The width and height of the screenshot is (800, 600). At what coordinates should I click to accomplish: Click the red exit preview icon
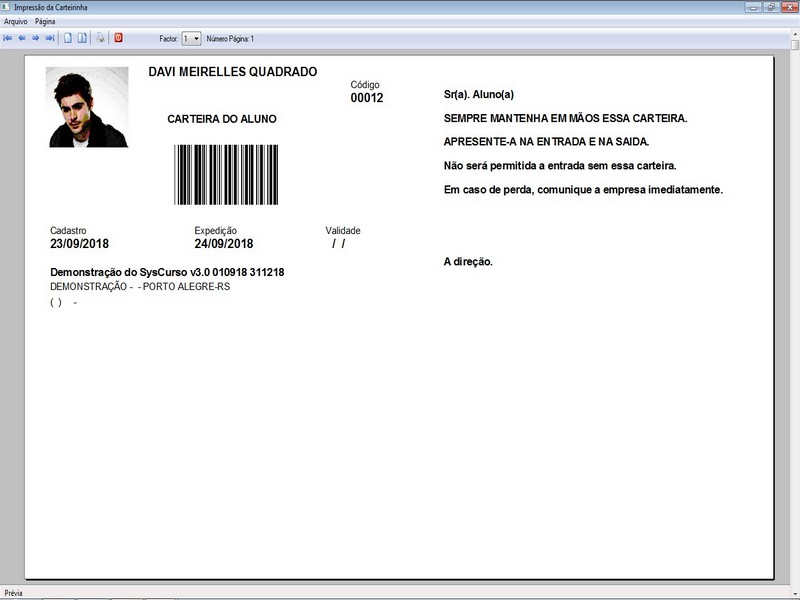tap(118, 38)
